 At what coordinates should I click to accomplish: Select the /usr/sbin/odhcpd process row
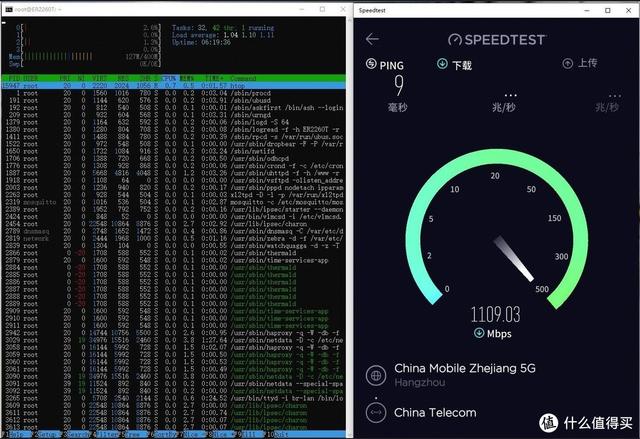(173, 158)
